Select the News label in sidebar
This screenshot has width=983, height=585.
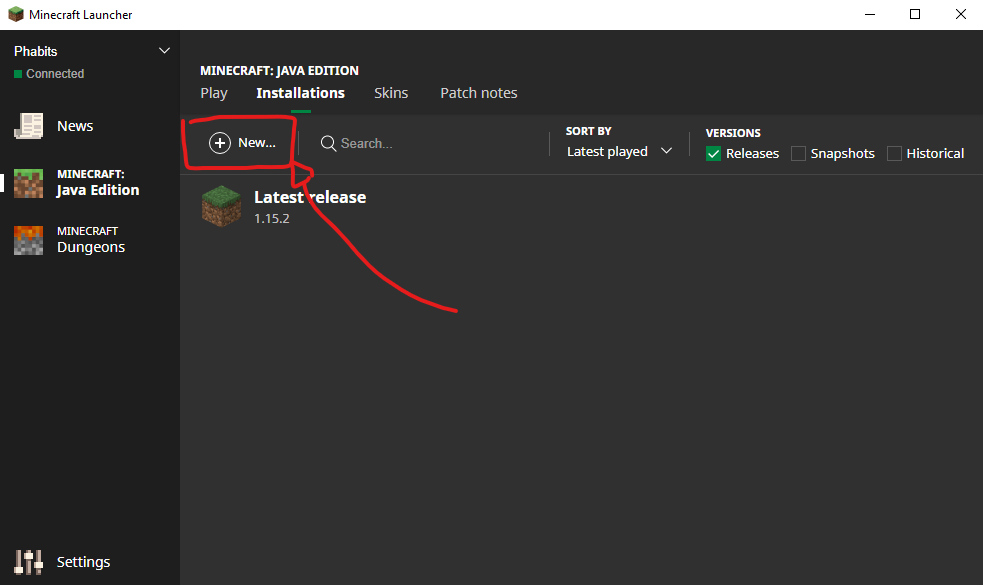pyautogui.click(x=75, y=126)
